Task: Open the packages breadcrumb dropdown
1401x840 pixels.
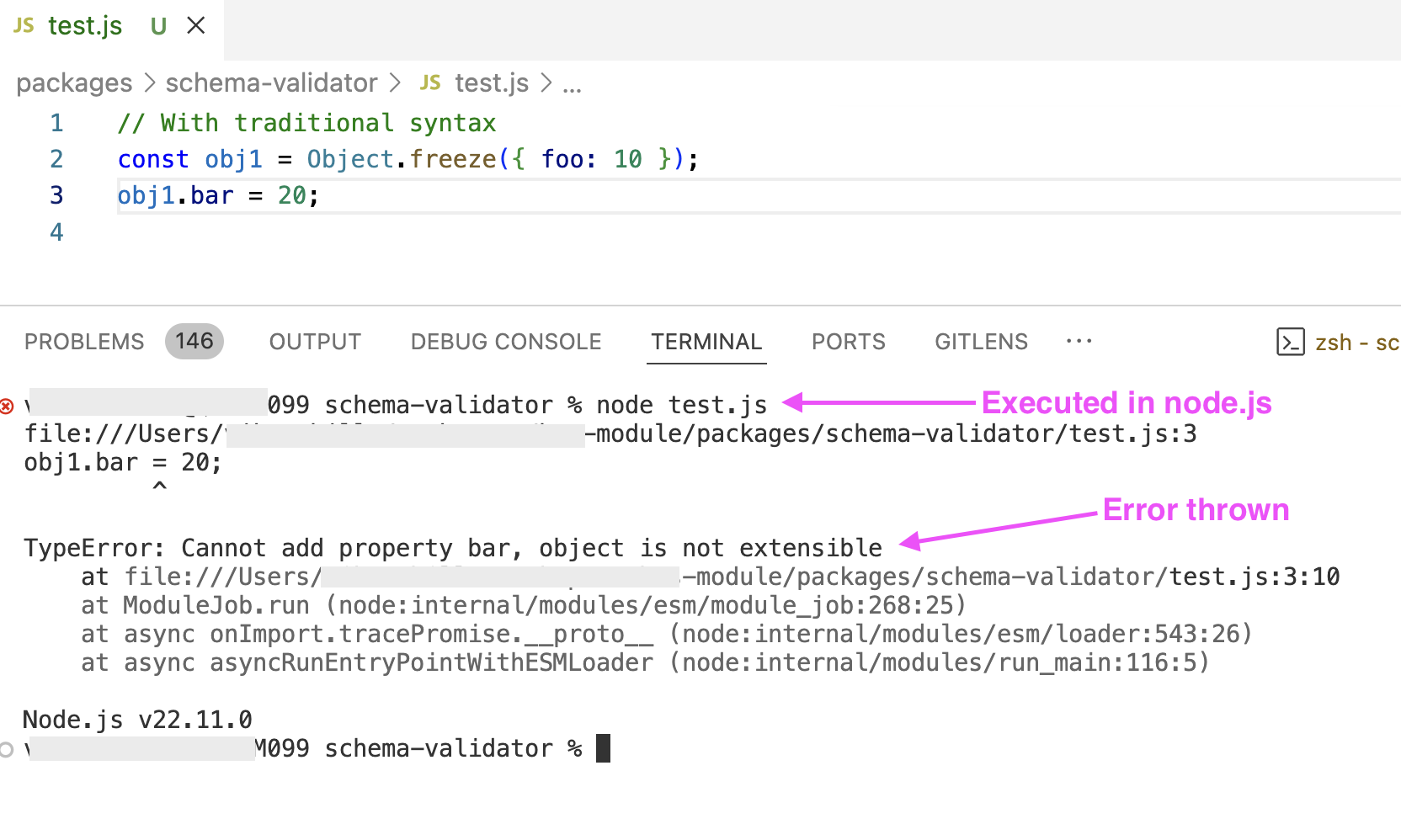Action: [74, 82]
